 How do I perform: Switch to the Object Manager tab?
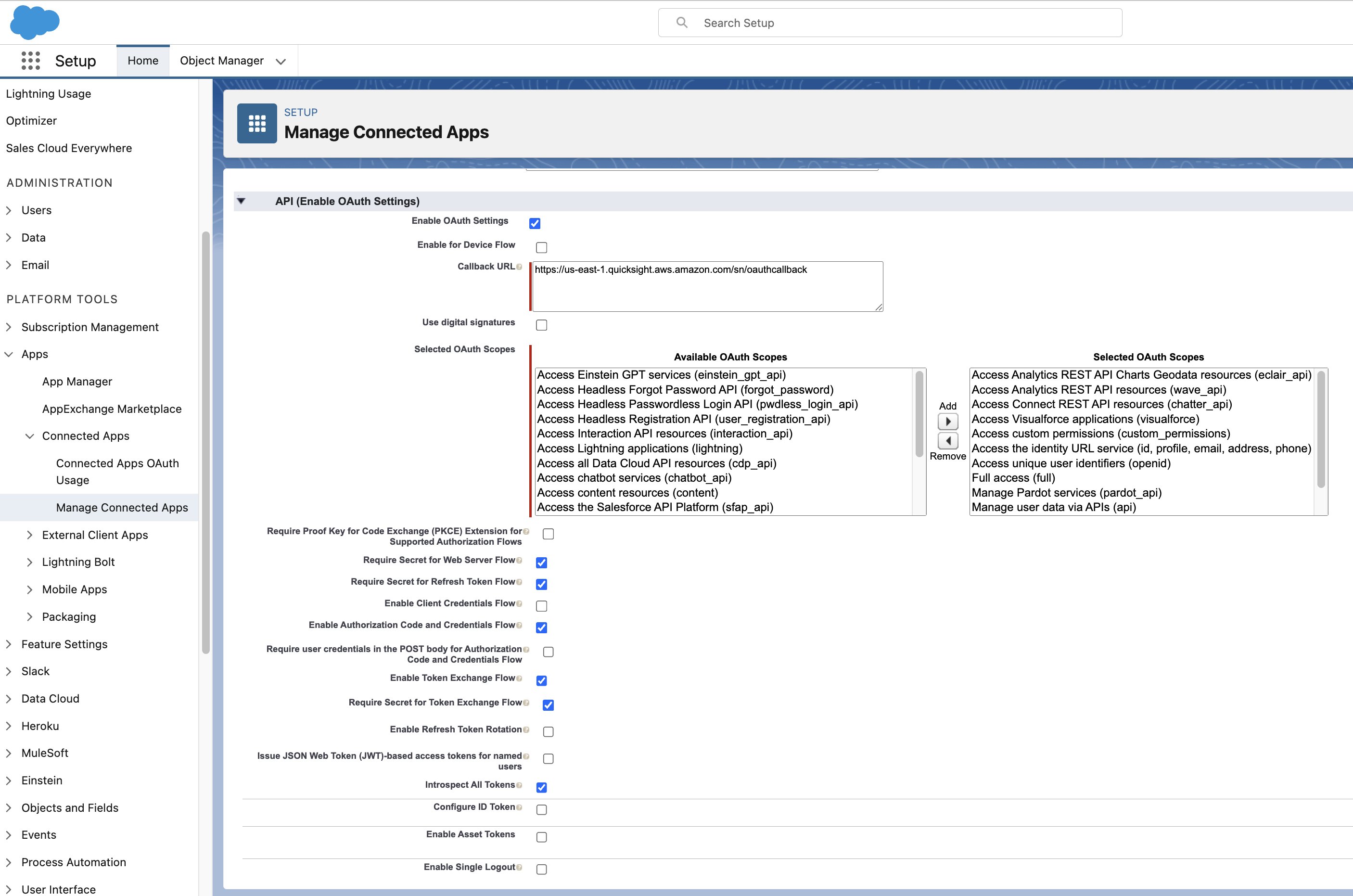tap(222, 60)
